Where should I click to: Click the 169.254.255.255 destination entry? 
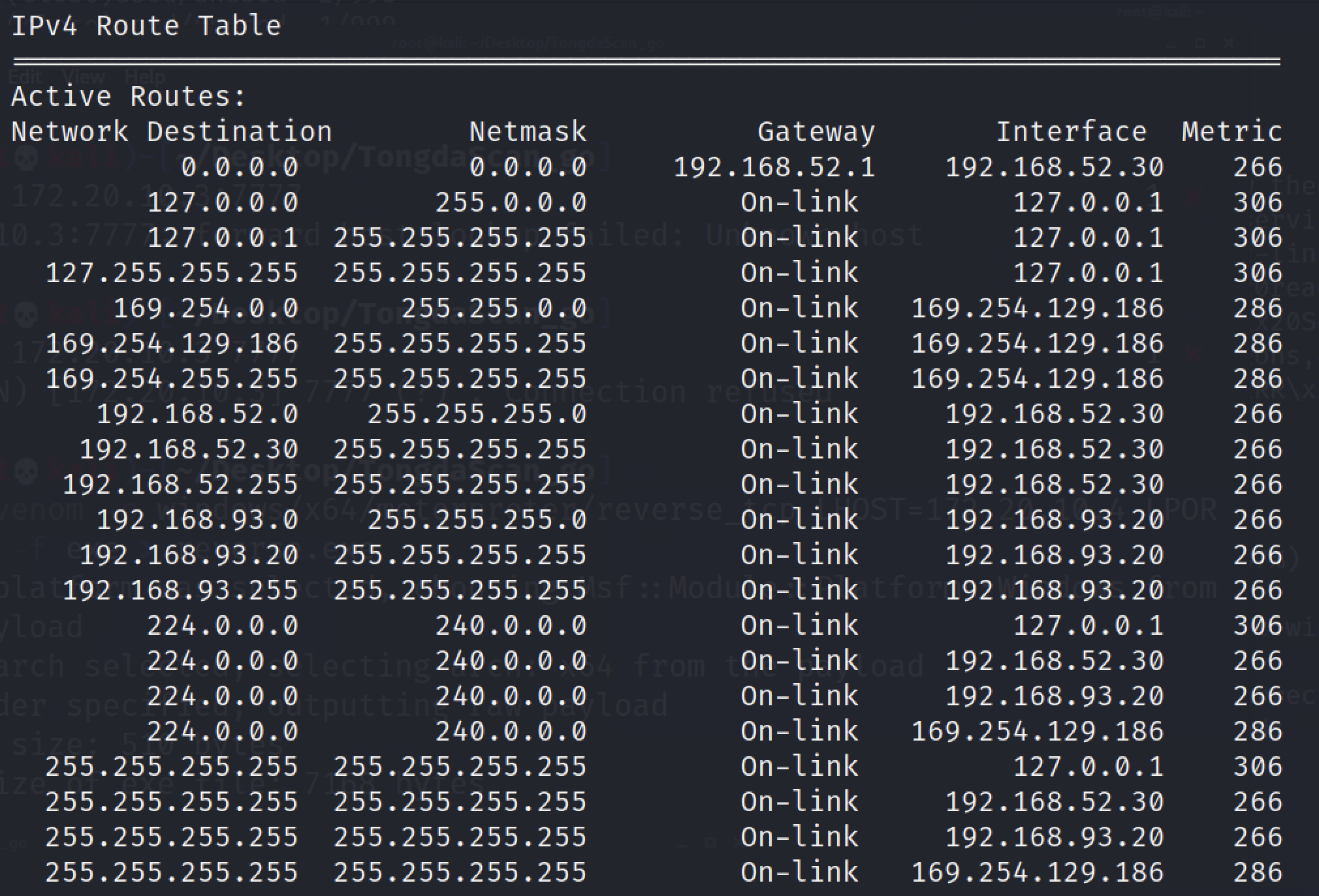point(172,379)
